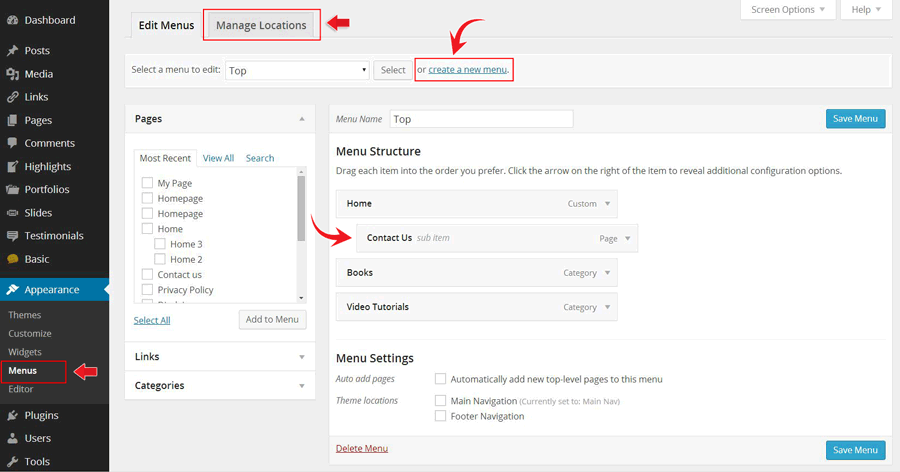Click the Select All link

point(152,320)
